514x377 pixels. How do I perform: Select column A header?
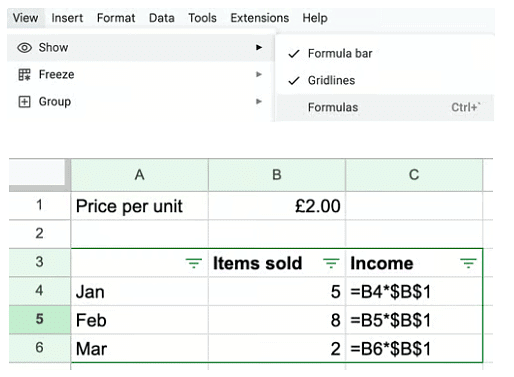pyautogui.click(x=140, y=175)
